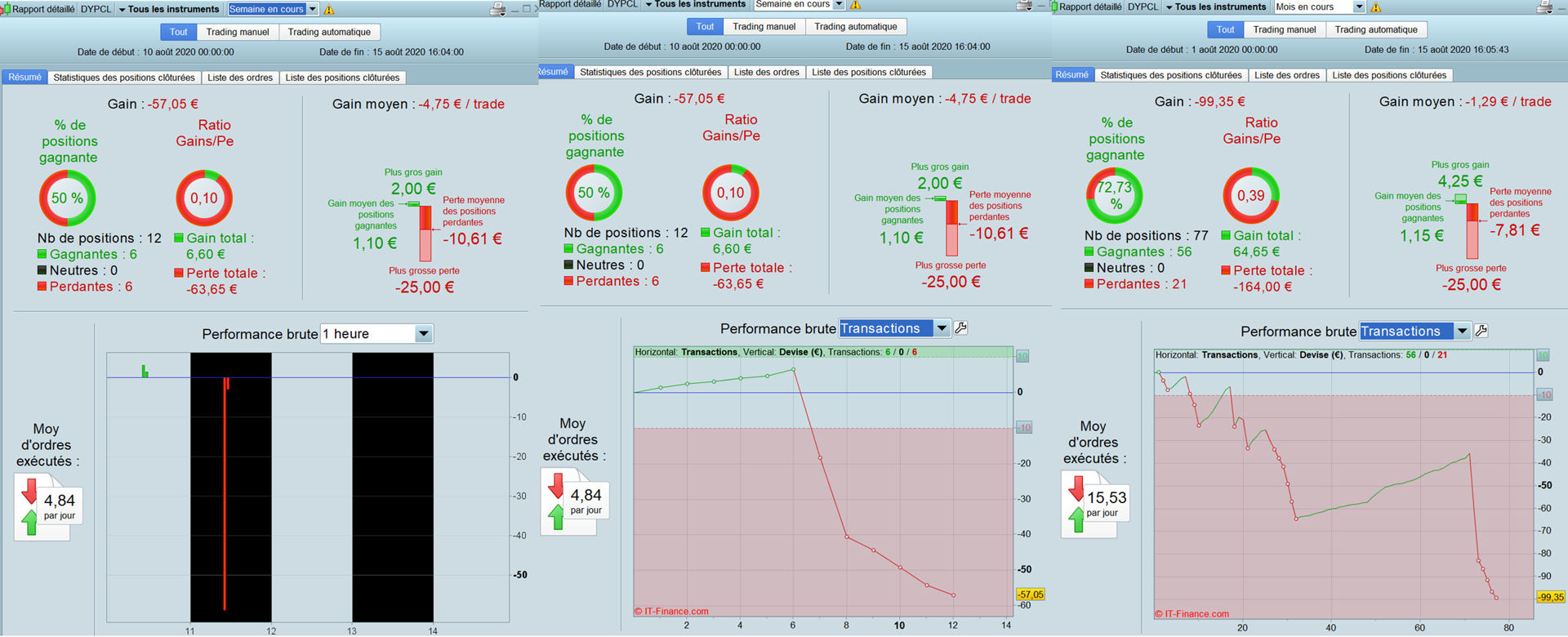Click the "Gain : -99,35 €" text
The image size is (1568, 637).
click(x=1200, y=101)
